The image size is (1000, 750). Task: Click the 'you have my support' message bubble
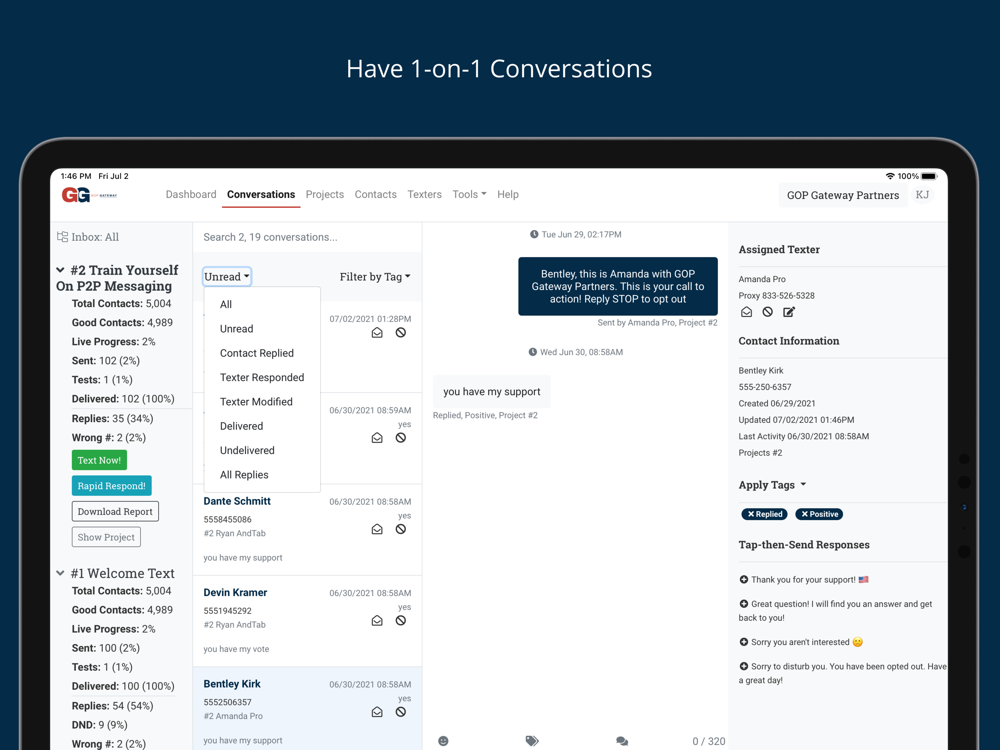(x=492, y=392)
